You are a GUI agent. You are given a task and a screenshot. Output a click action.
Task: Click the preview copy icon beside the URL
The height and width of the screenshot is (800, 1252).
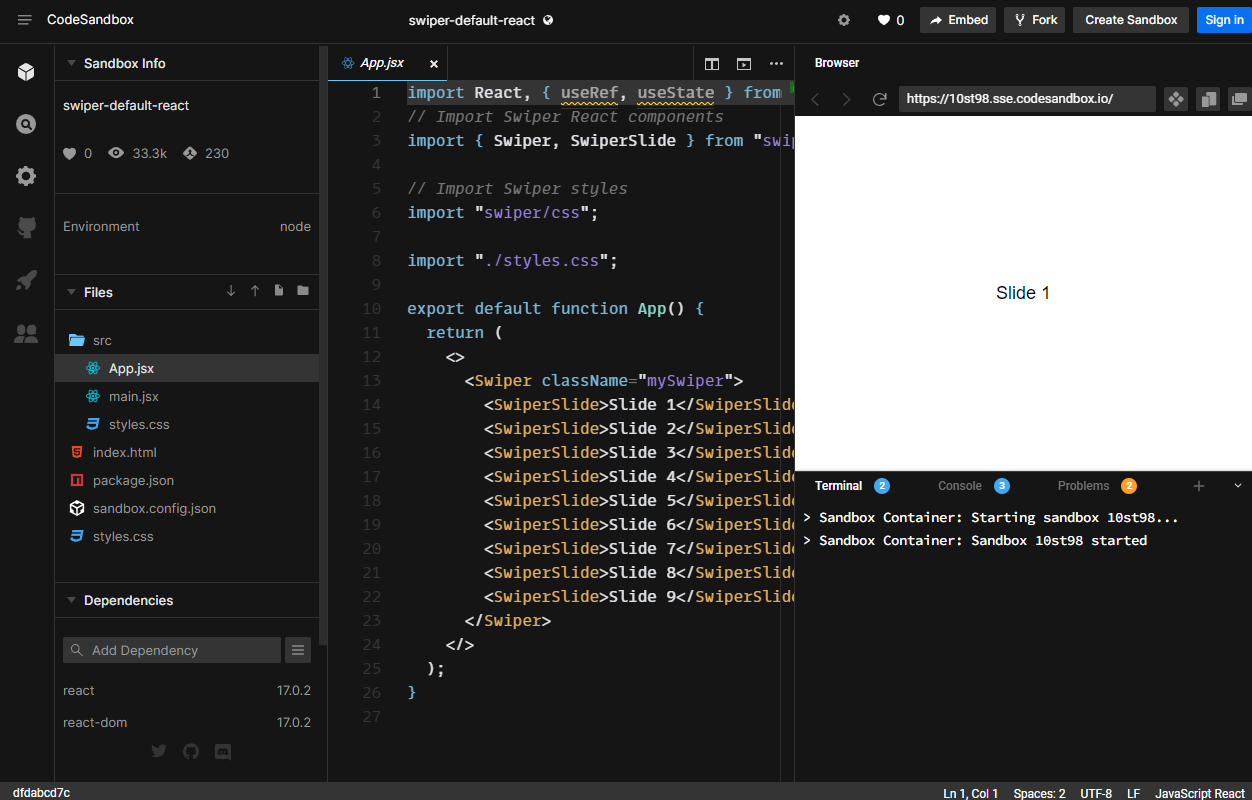[1208, 99]
